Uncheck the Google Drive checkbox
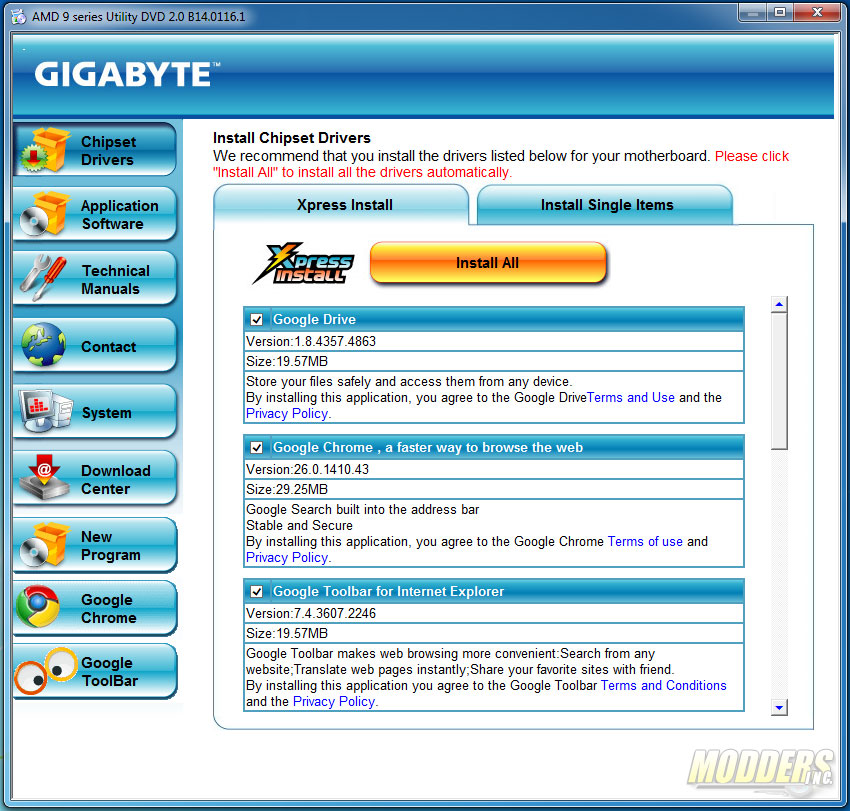This screenshot has width=850, height=811. point(256,319)
